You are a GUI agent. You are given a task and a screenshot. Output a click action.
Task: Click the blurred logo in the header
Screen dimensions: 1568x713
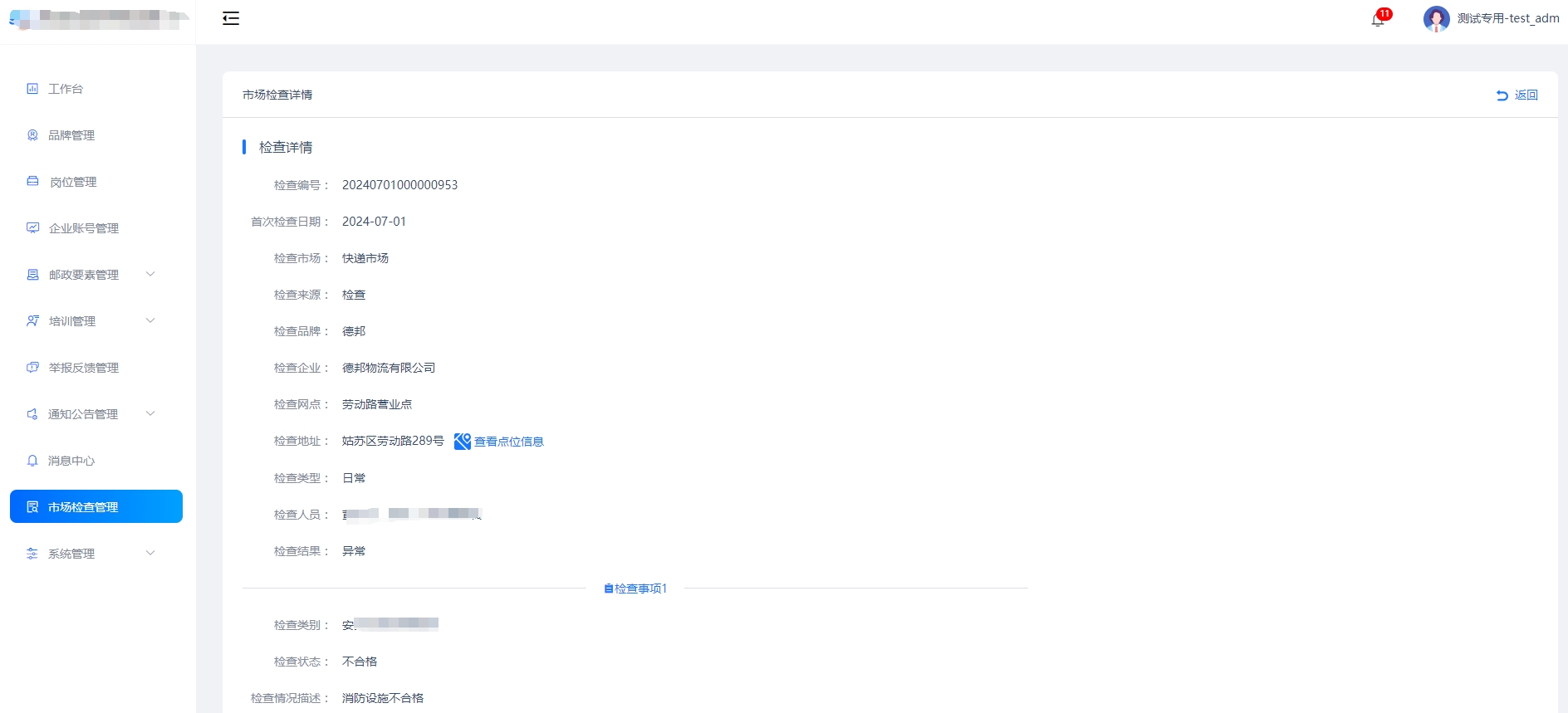[98, 18]
